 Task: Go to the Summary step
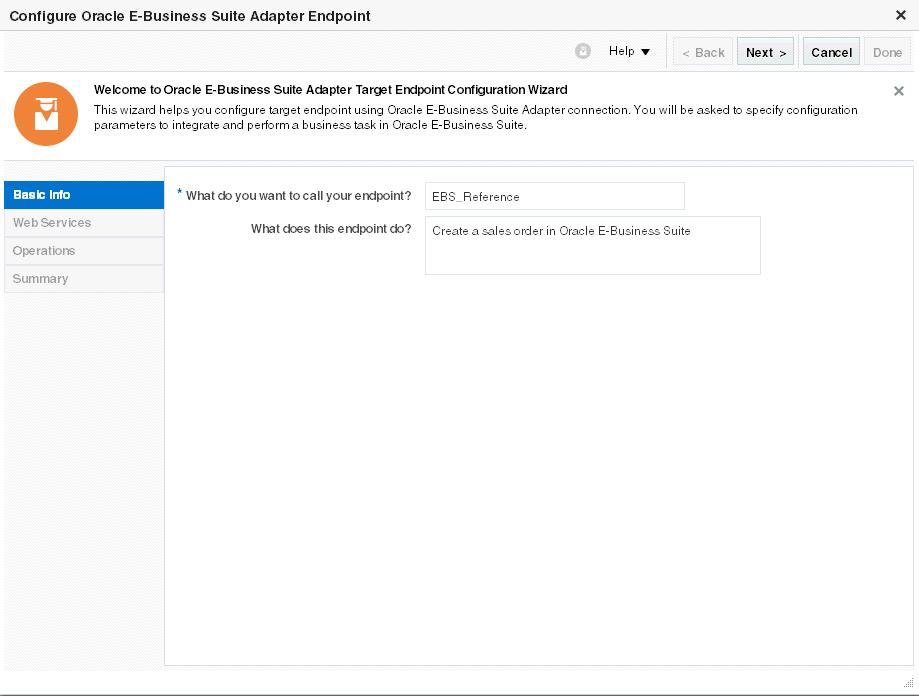click(x=84, y=279)
